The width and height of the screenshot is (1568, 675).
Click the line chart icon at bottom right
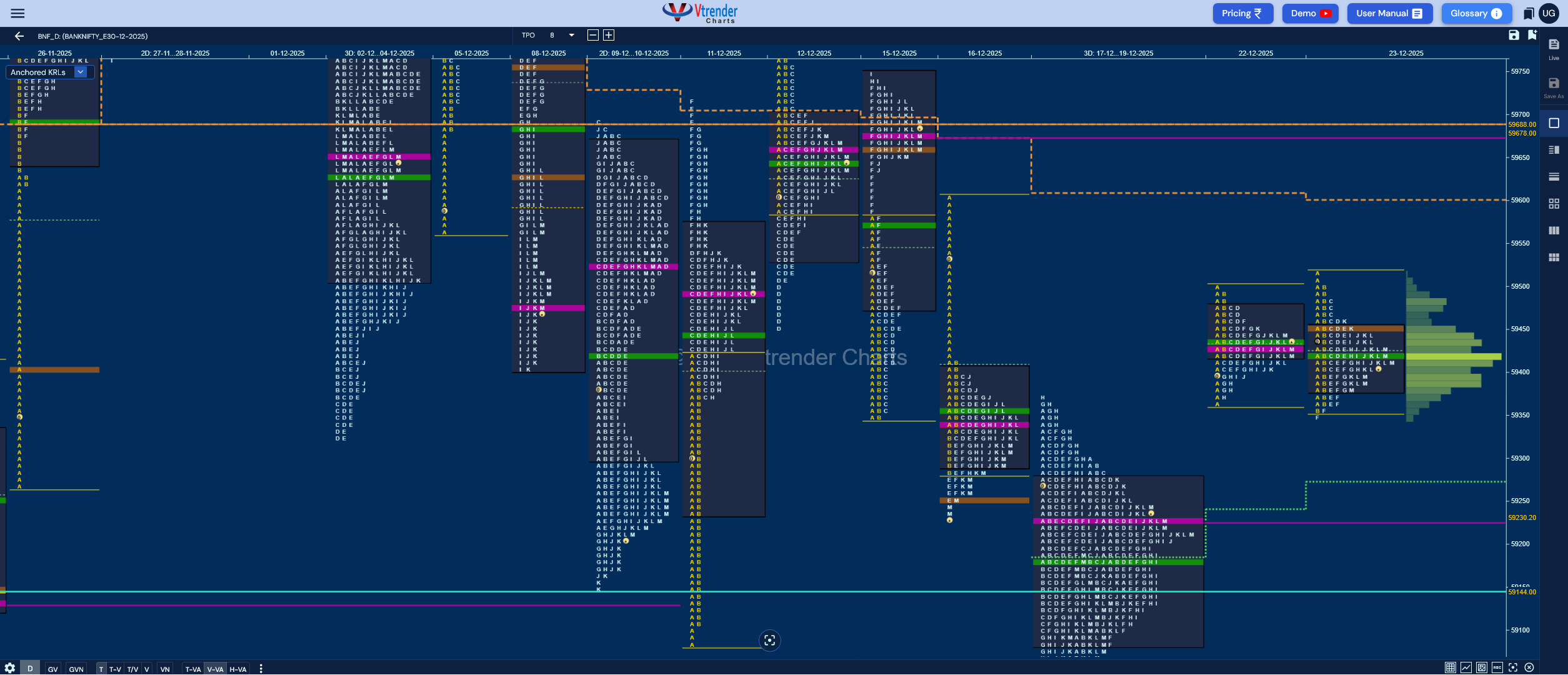tap(1466, 667)
